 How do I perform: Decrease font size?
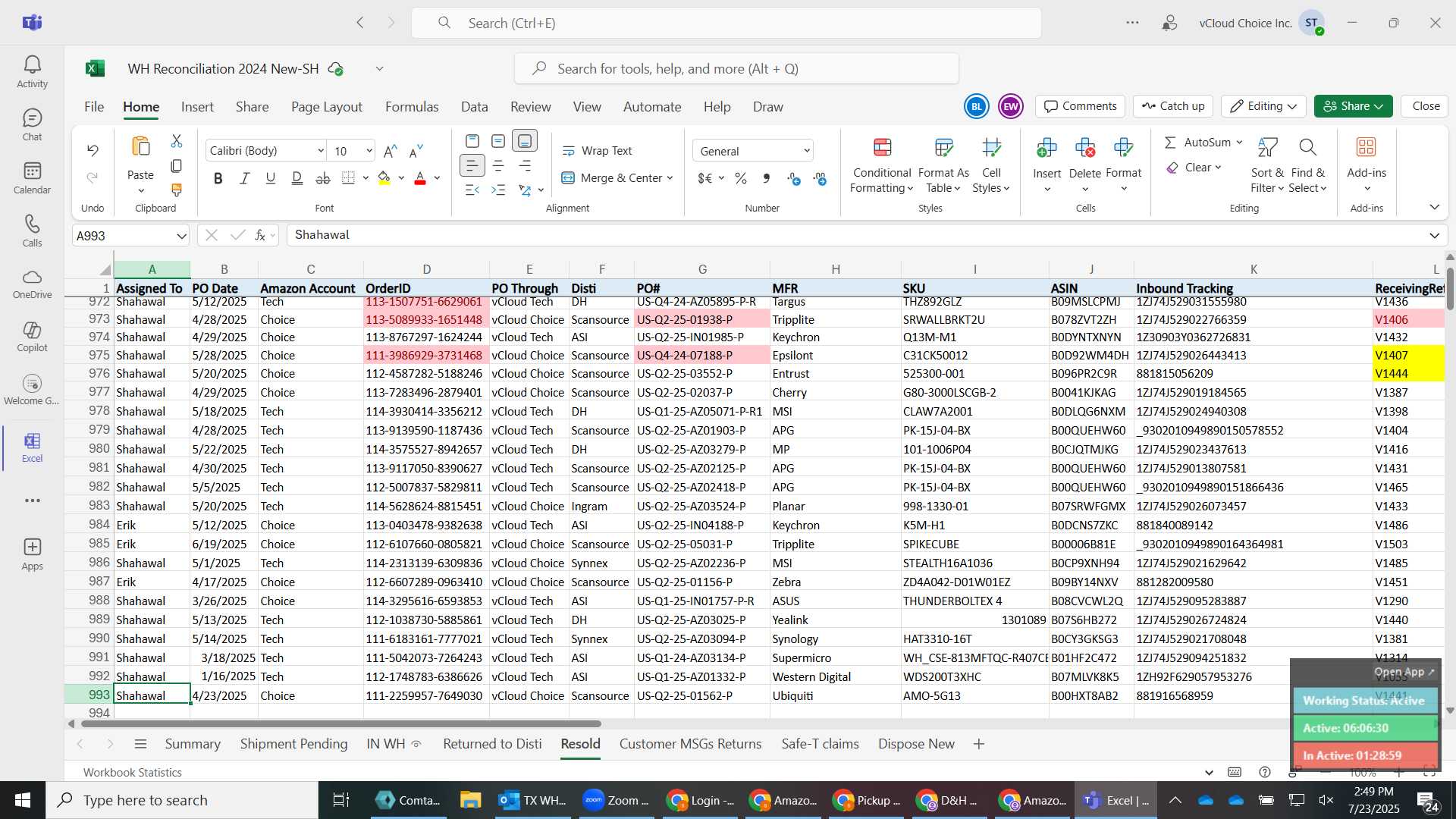point(416,151)
